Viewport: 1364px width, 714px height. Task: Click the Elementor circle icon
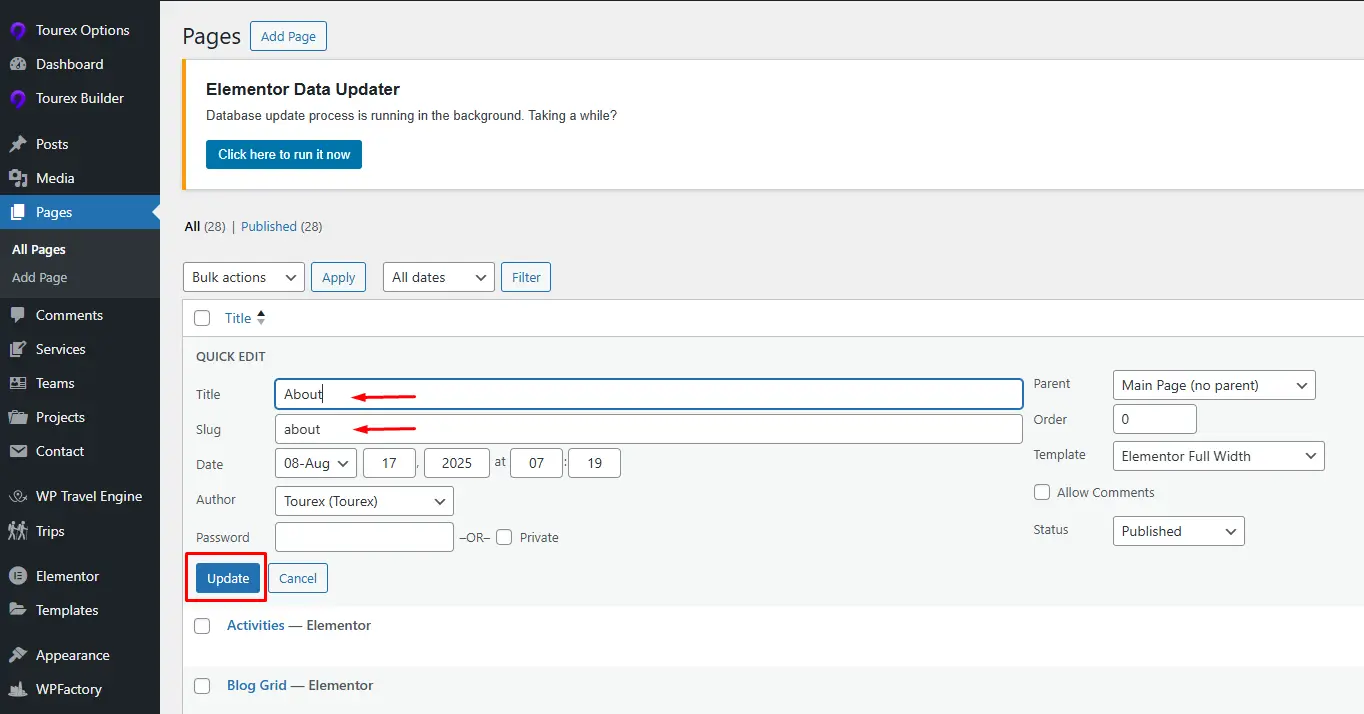point(17,576)
